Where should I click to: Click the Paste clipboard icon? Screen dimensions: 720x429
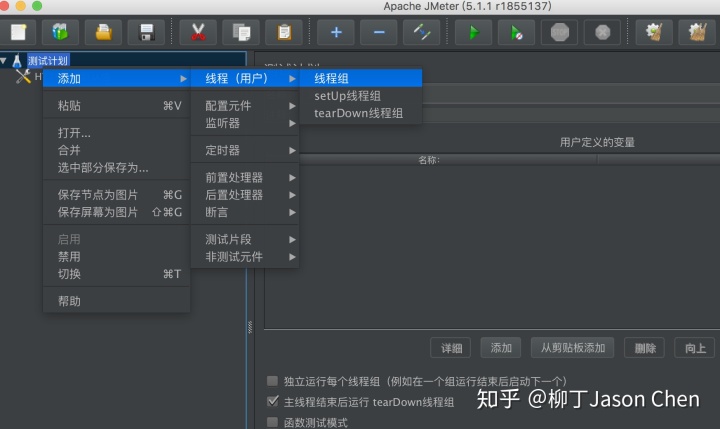[x=284, y=32]
